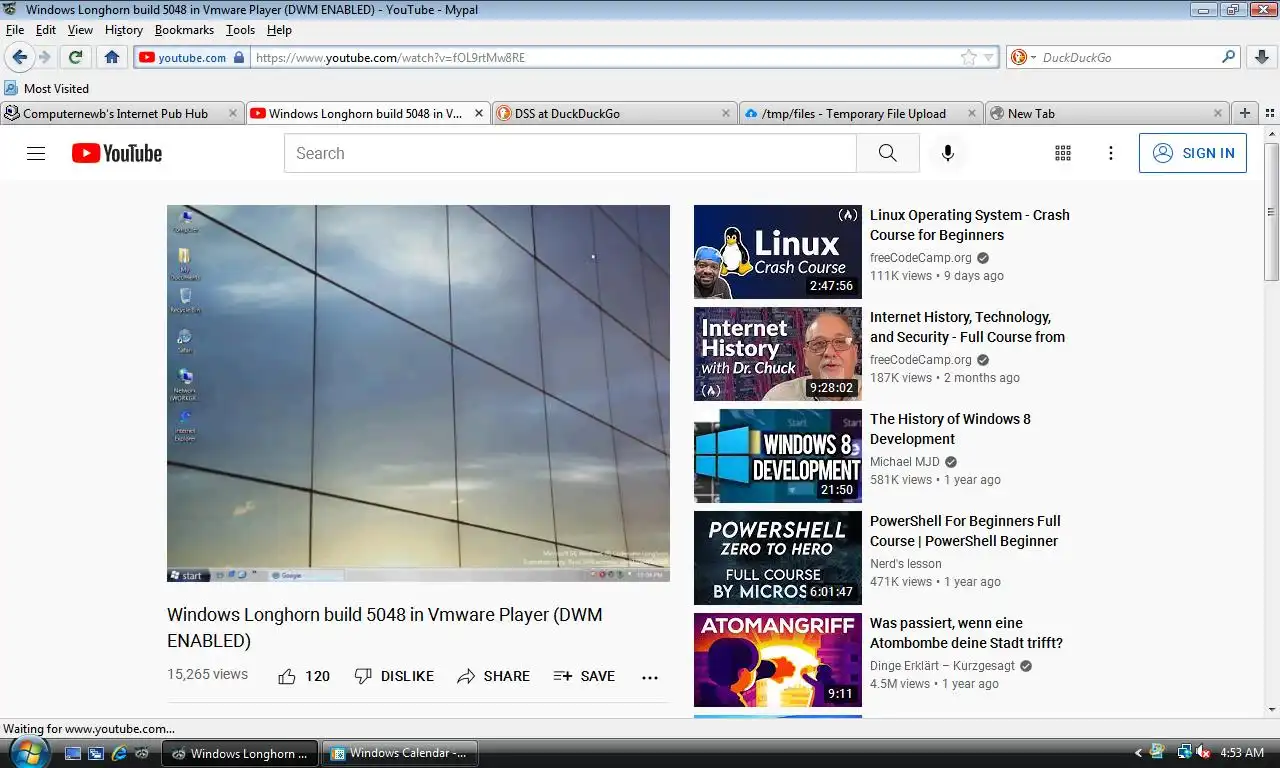Screen dimensions: 1280x768
Task: Open the Dinge Erklärt – Kurzgesagt channel name
Action: (x=942, y=666)
